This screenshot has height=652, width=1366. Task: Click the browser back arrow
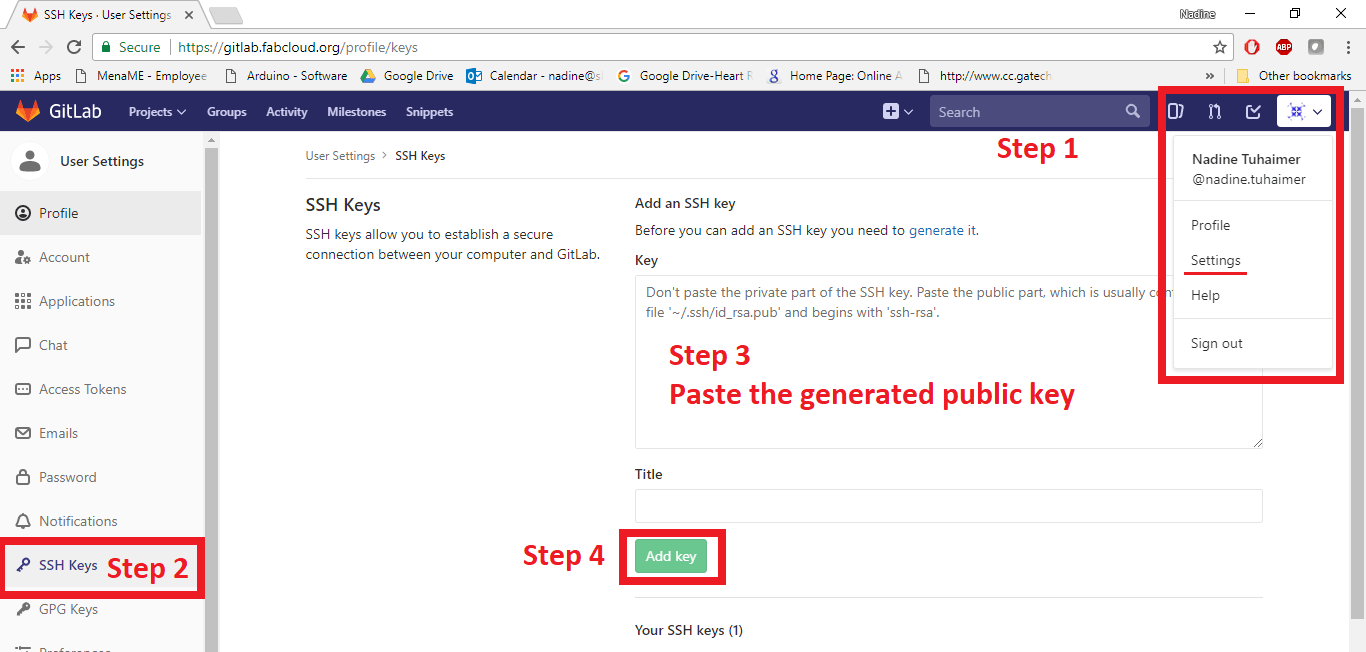17,47
